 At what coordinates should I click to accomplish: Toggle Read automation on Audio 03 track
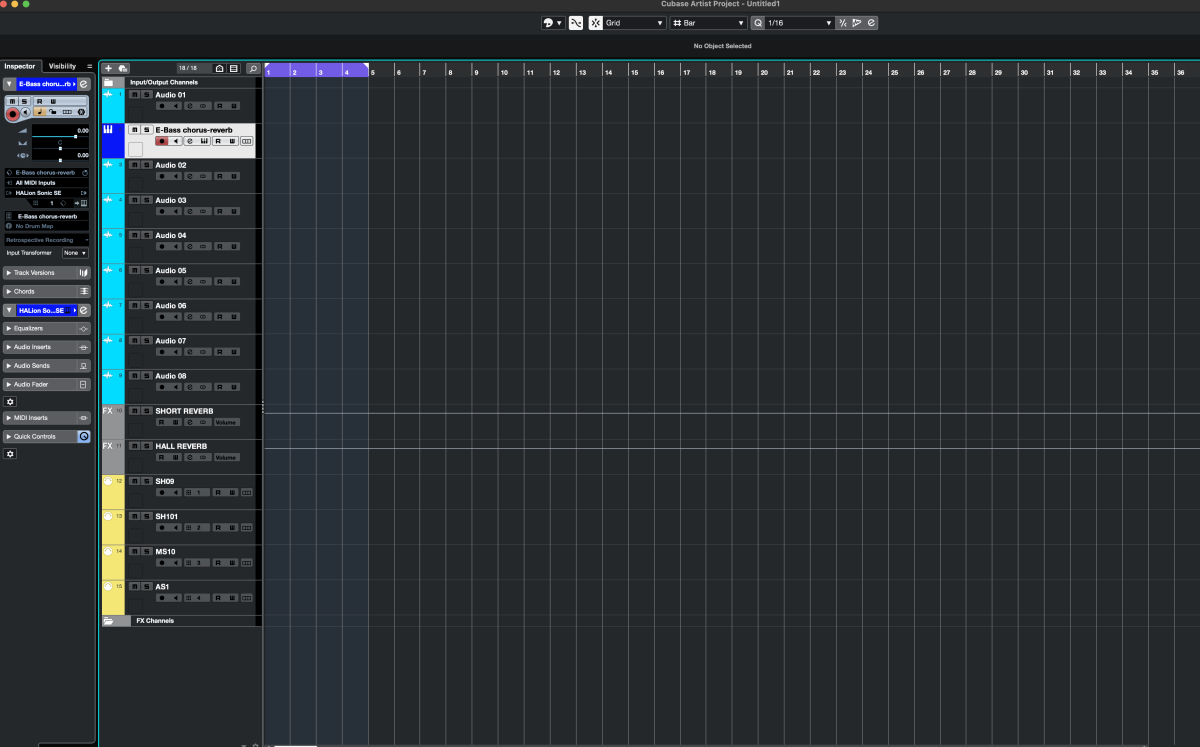[218, 211]
